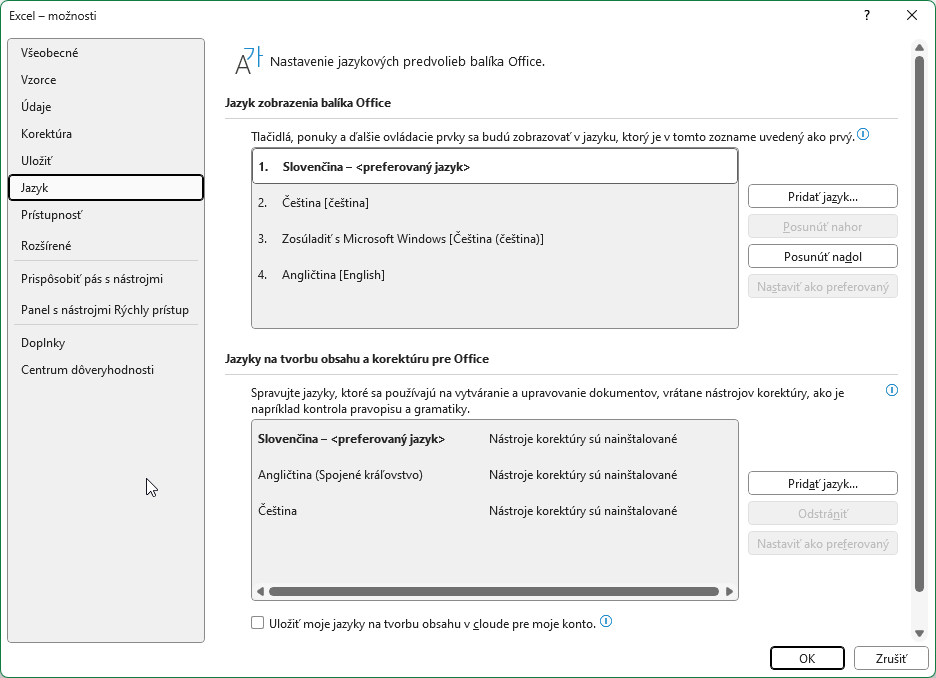Select the Jazyk category
This screenshot has width=936, height=678.
click(x=106, y=187)
